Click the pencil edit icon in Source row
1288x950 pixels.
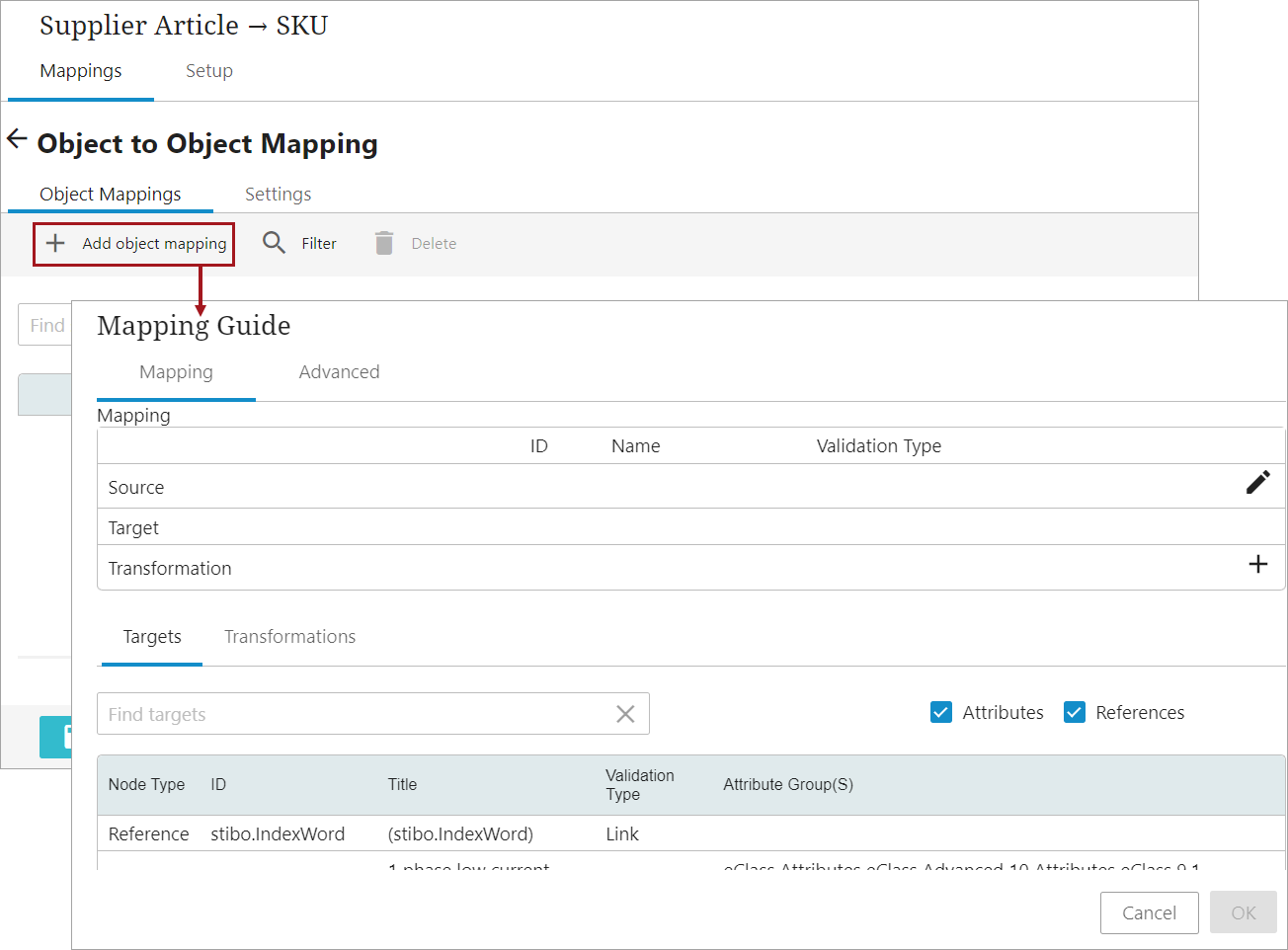click(1257, 482)
